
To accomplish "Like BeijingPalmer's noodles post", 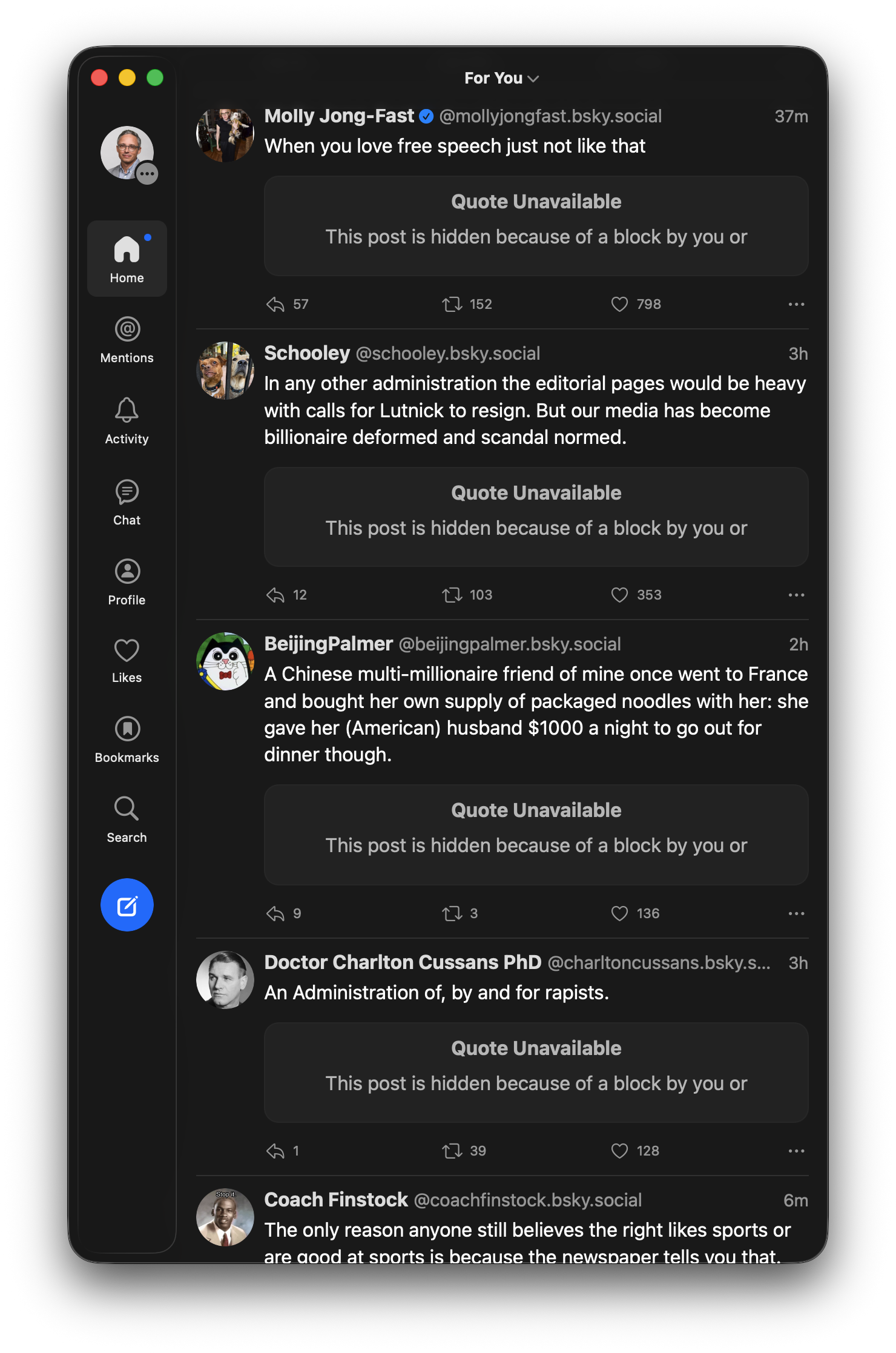I will pos(619,913).
